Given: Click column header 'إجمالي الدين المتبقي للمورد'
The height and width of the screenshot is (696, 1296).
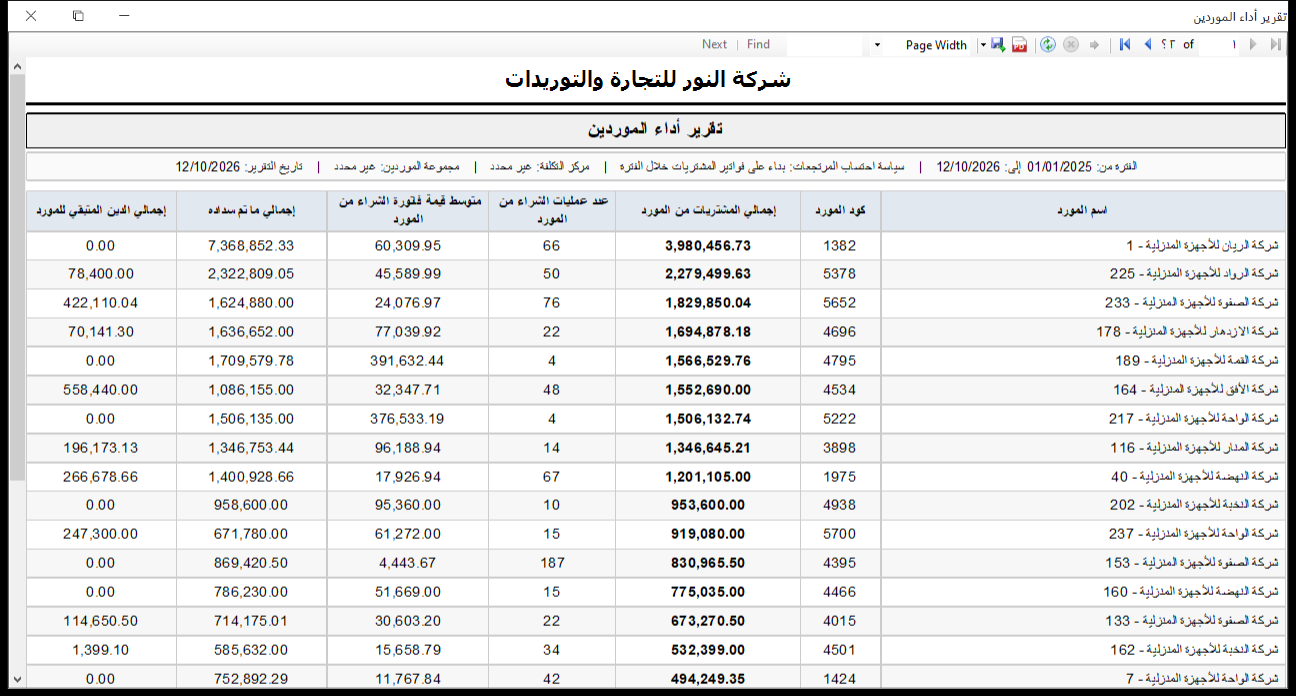Looking at the screenshot, I should 101,211.
